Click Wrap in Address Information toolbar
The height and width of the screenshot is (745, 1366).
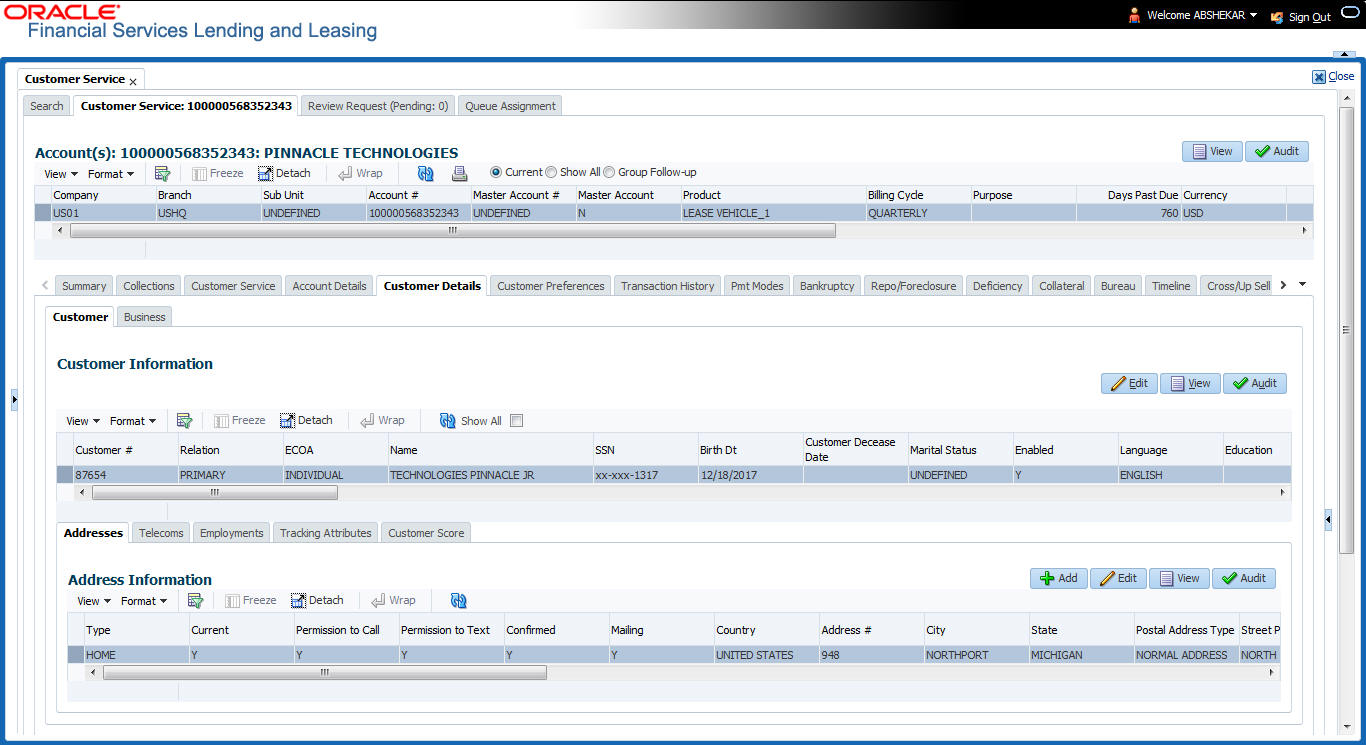(393, 601)
